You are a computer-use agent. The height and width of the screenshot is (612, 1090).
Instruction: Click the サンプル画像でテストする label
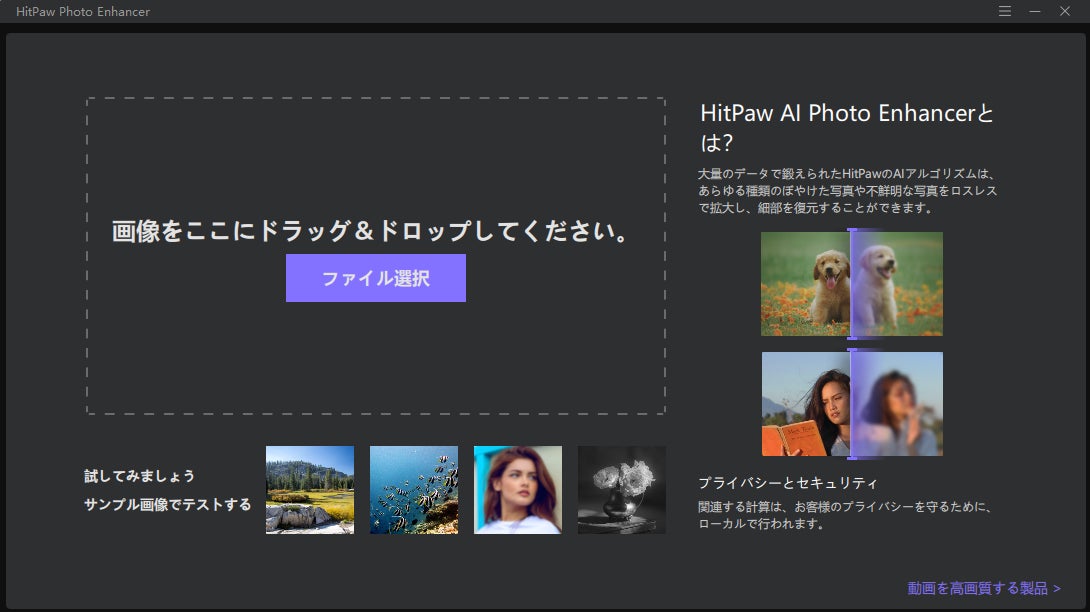click(x=168, y=504)
